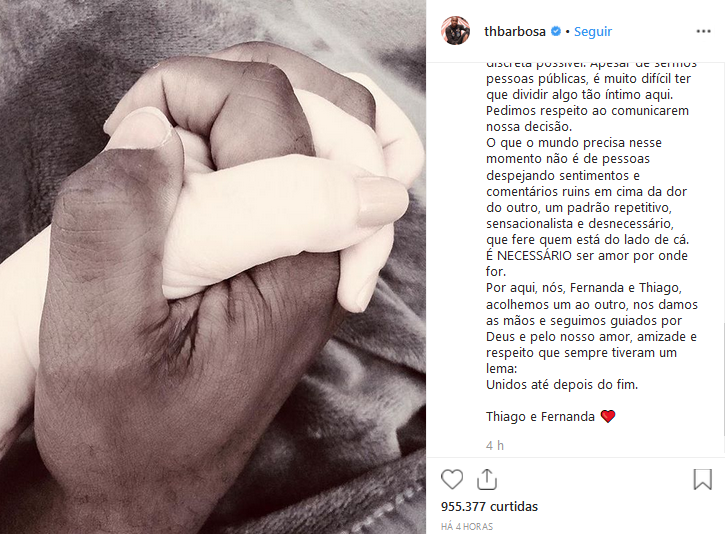Image resolution: width=725 pixels, height=534 pixels.
Task: Like the post with the heart icon
Action: 452,479
